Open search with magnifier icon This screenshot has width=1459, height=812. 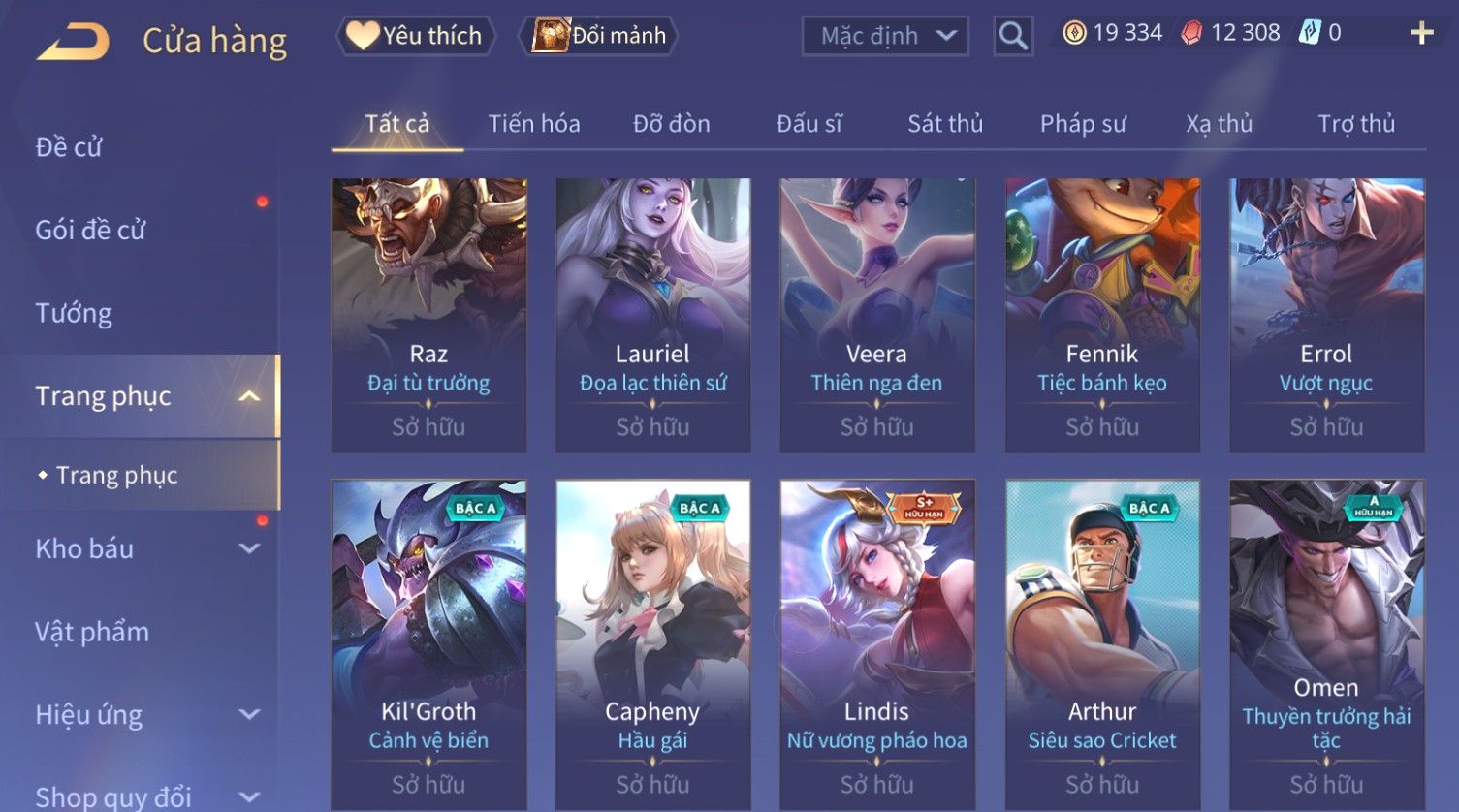click(1013, 37)
